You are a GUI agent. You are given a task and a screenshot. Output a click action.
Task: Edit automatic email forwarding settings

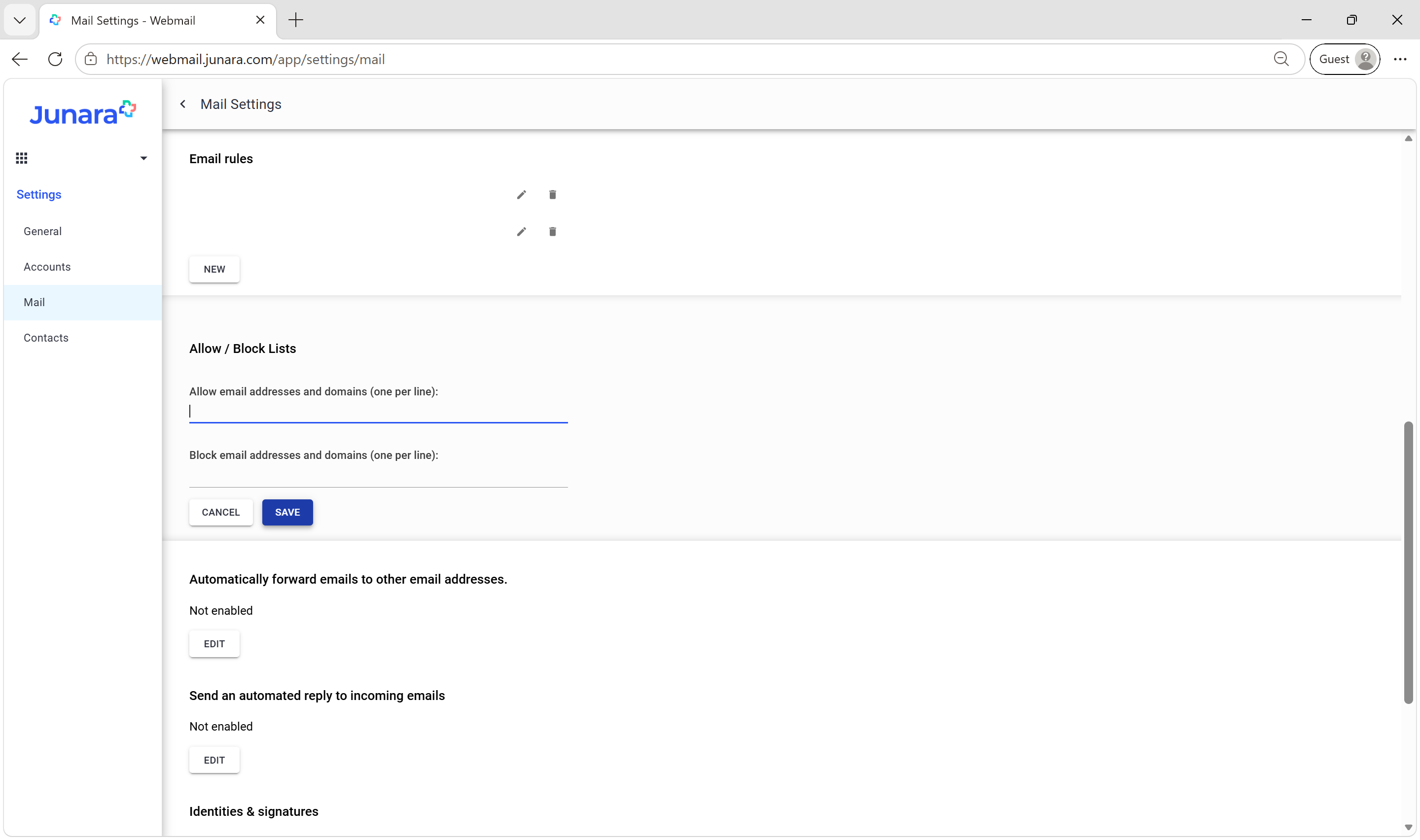coord(214,644)
